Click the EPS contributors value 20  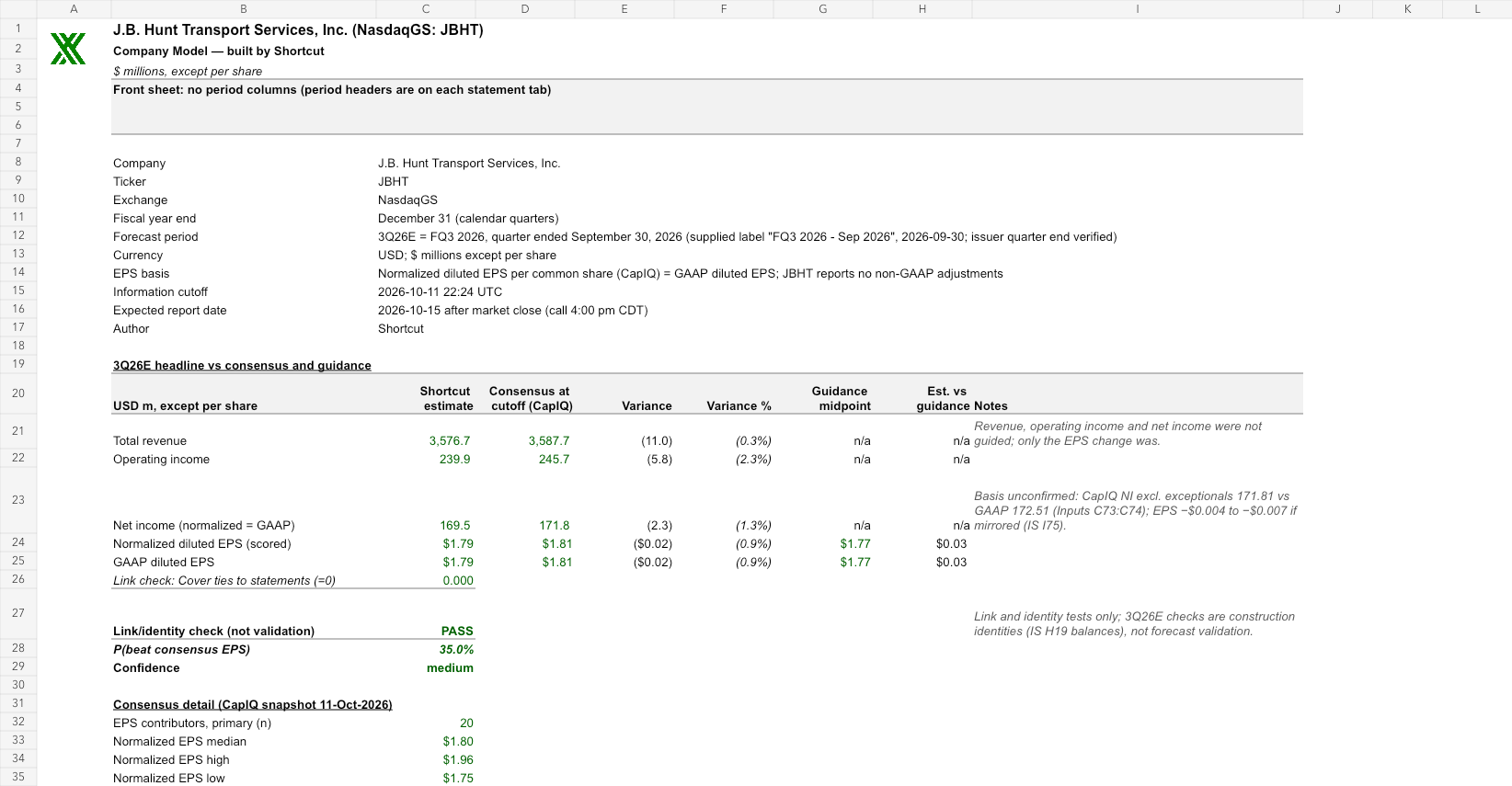point(466,723)
